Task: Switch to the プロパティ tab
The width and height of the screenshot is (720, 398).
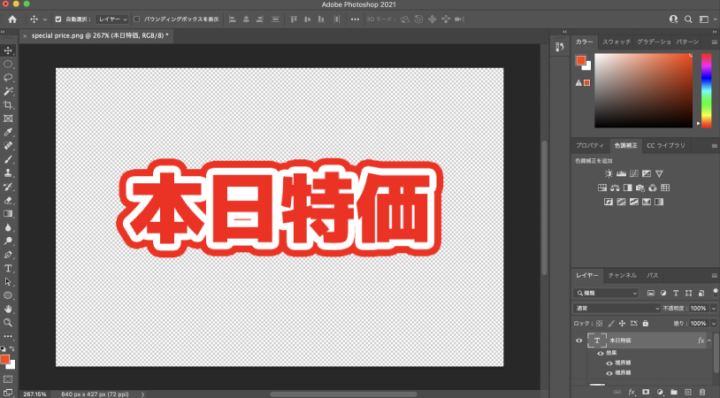Action: pyautogui.click(x=590, y=146)
